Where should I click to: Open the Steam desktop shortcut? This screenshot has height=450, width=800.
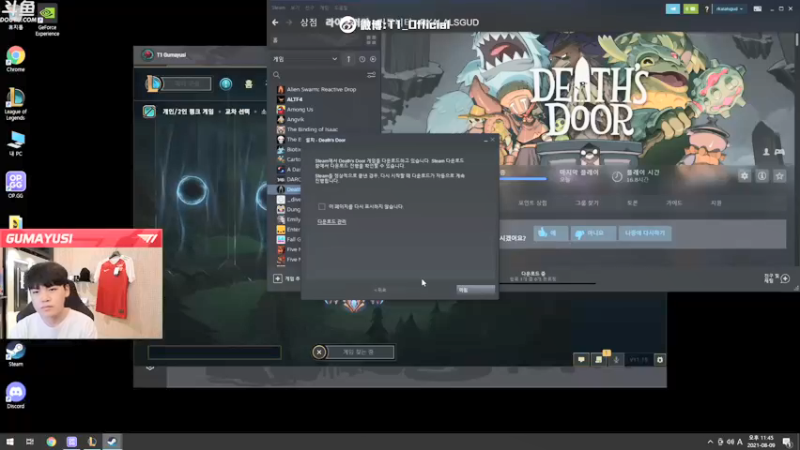coord(15,354)
